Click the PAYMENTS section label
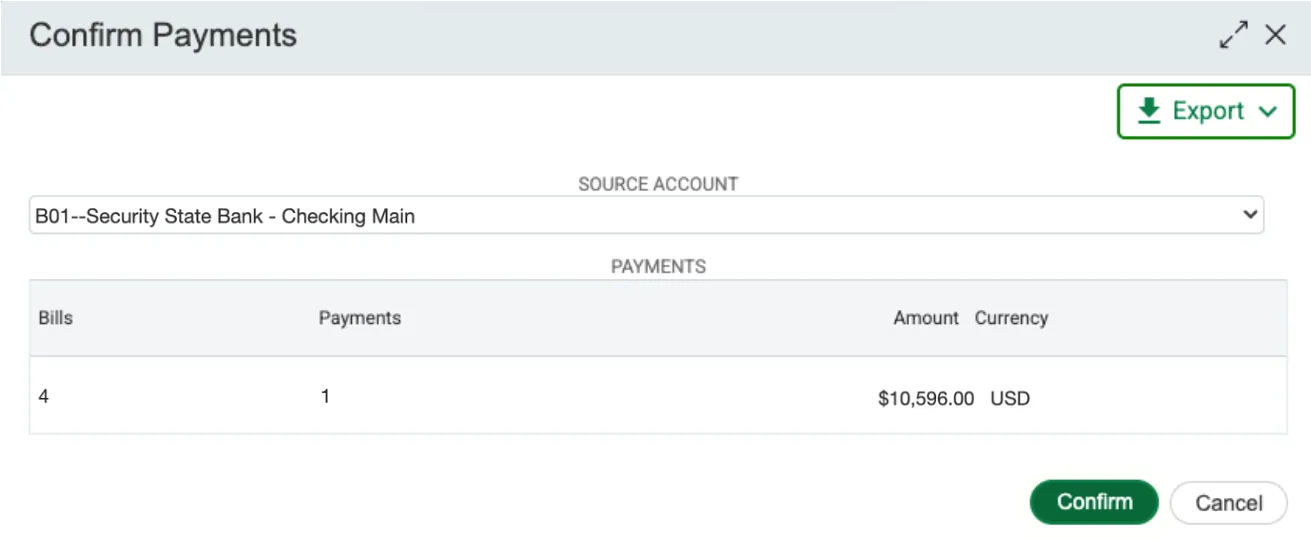The image size is (1311, 541). 658,266
